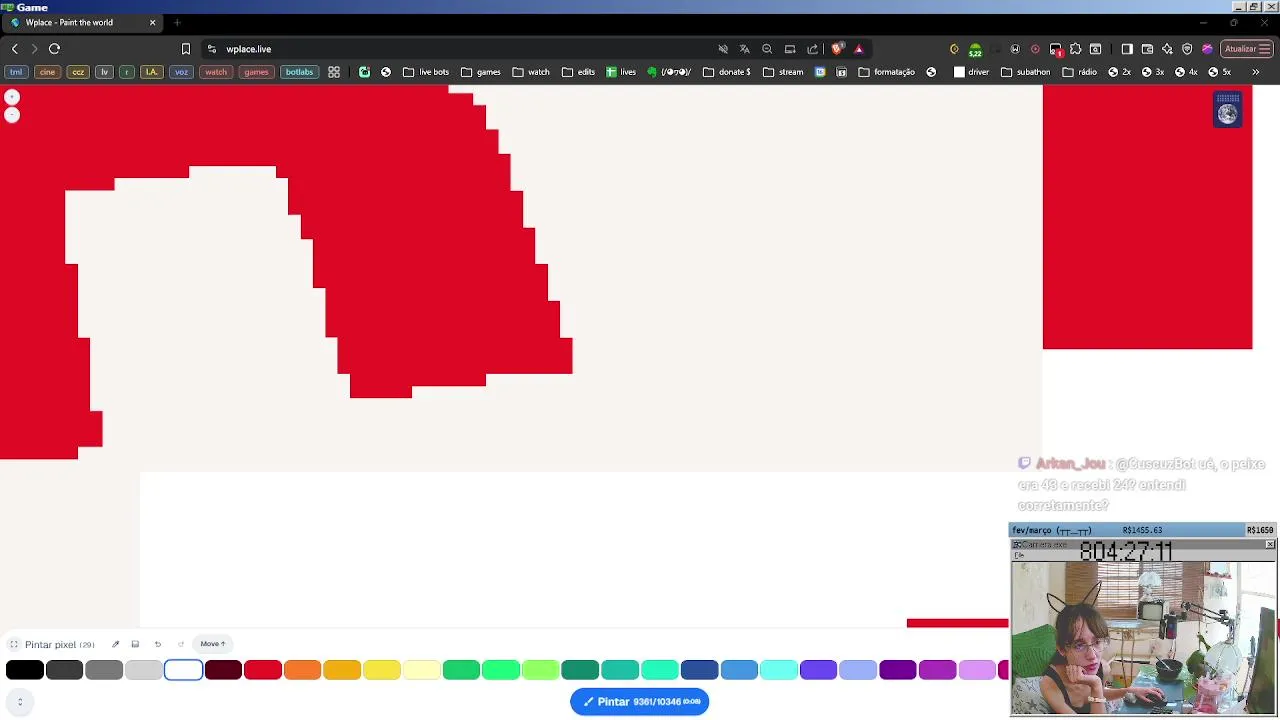Select the medium gray color swatch
The width and height of the screenshot is (1280, 720).
click(x=104, y=670)
